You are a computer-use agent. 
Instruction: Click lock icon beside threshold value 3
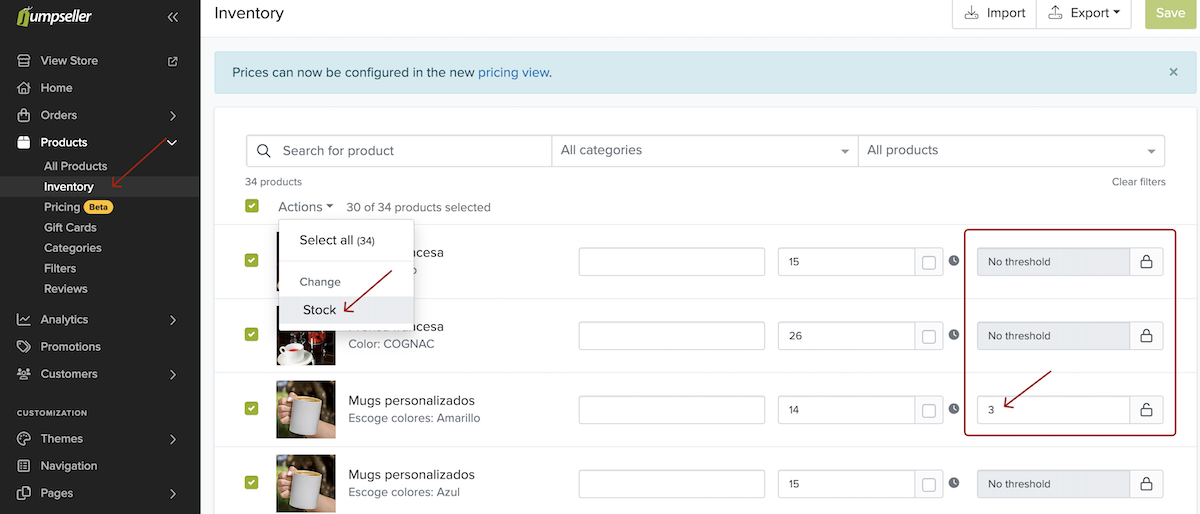pos(1147,410)
